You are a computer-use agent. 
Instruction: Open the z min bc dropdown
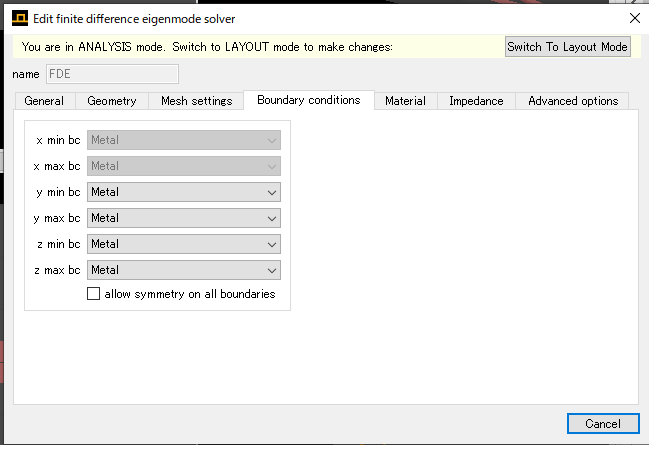coord(183,244)
